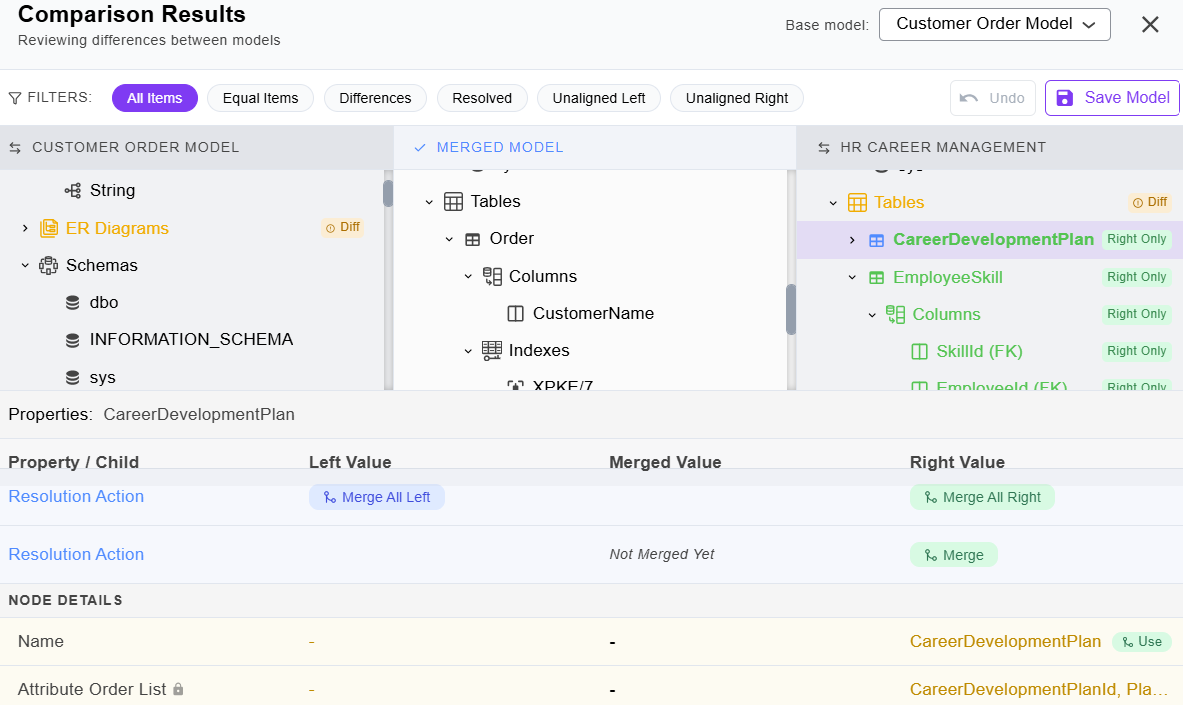Click the Save Model button

pos(1112,98)
